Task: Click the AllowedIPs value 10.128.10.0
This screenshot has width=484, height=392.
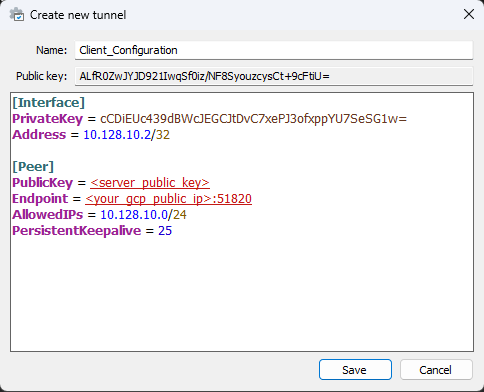Action: [x=134, y=215]
